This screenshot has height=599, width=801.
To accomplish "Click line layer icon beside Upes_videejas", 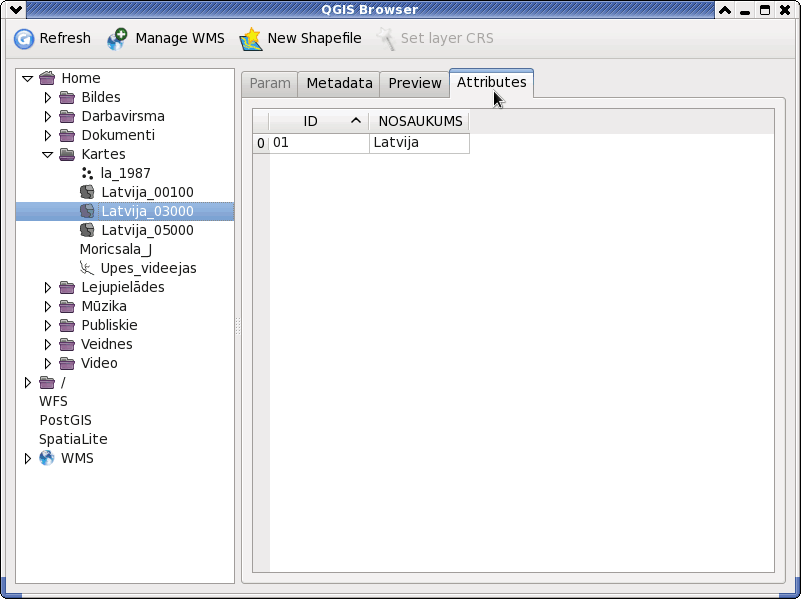I will pos(87,268).
